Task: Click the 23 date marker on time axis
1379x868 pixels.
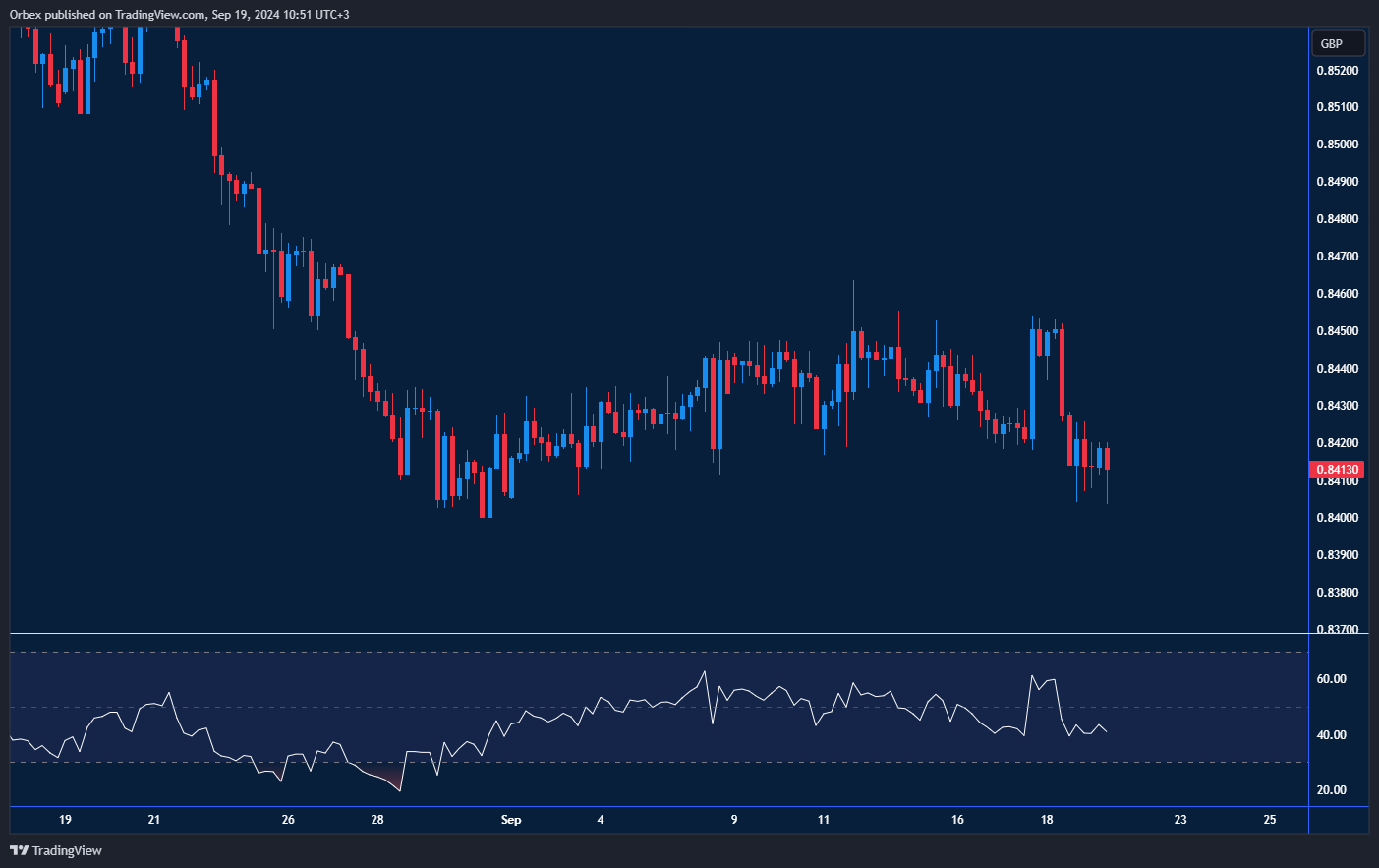Action: [1180, 820]
